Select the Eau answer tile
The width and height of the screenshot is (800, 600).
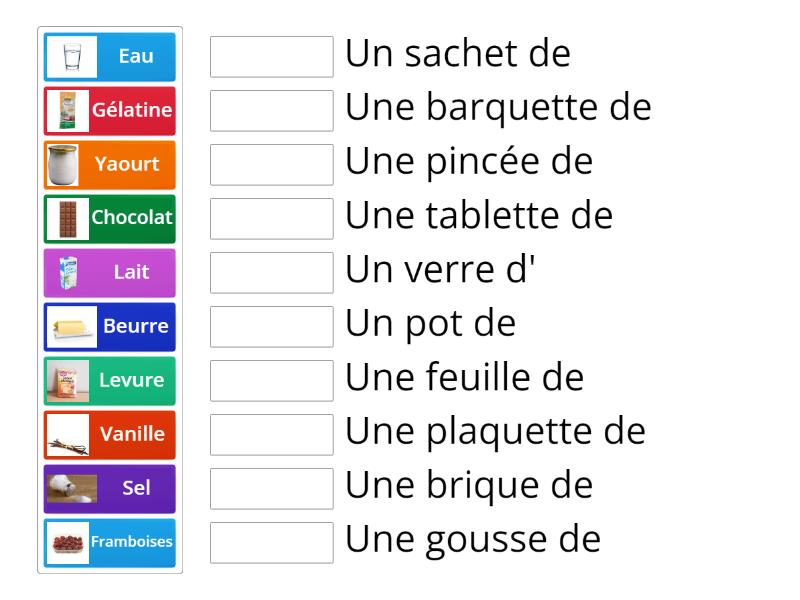[x=108, y=56]
